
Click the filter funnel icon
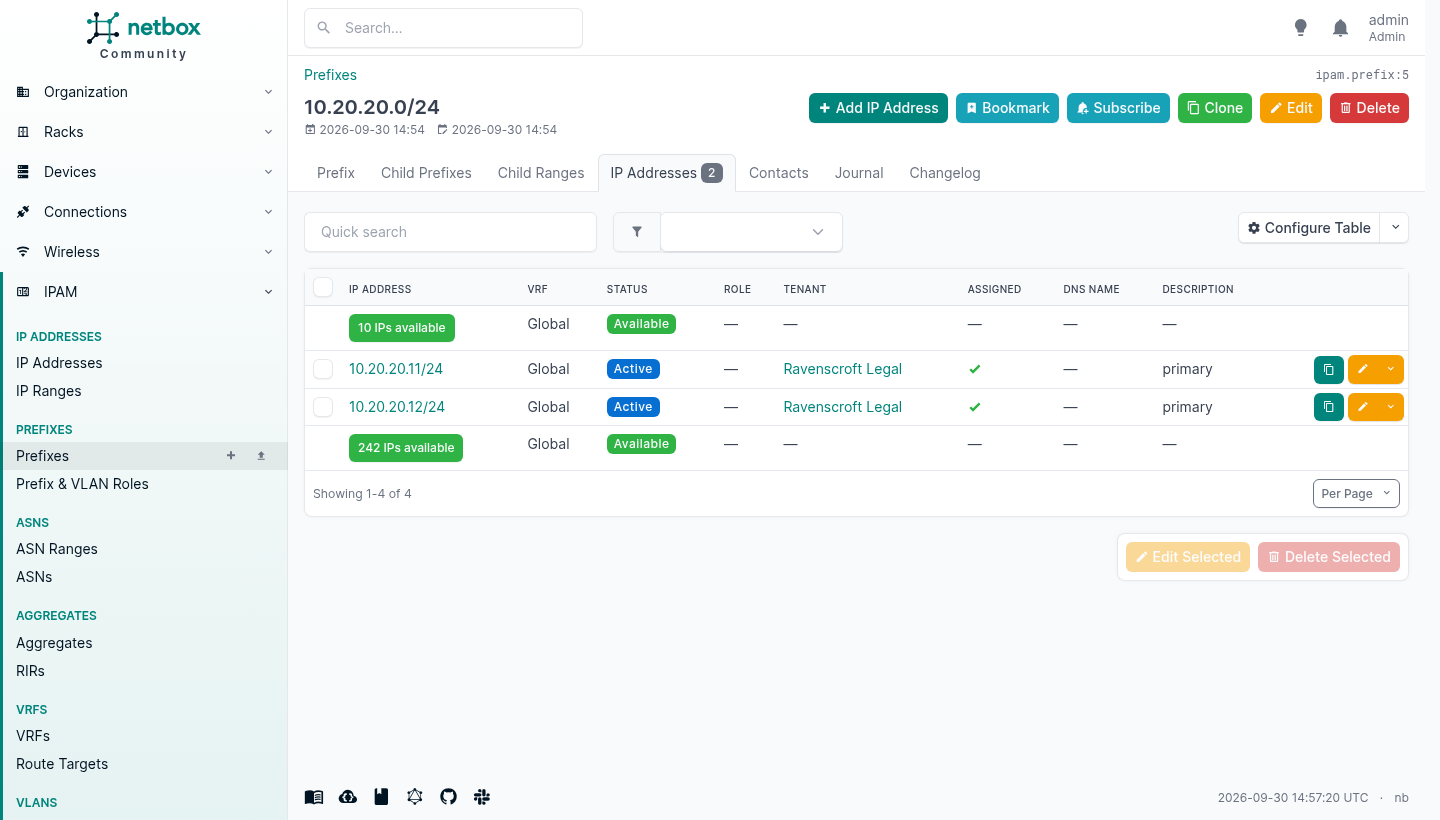point(637,232)
